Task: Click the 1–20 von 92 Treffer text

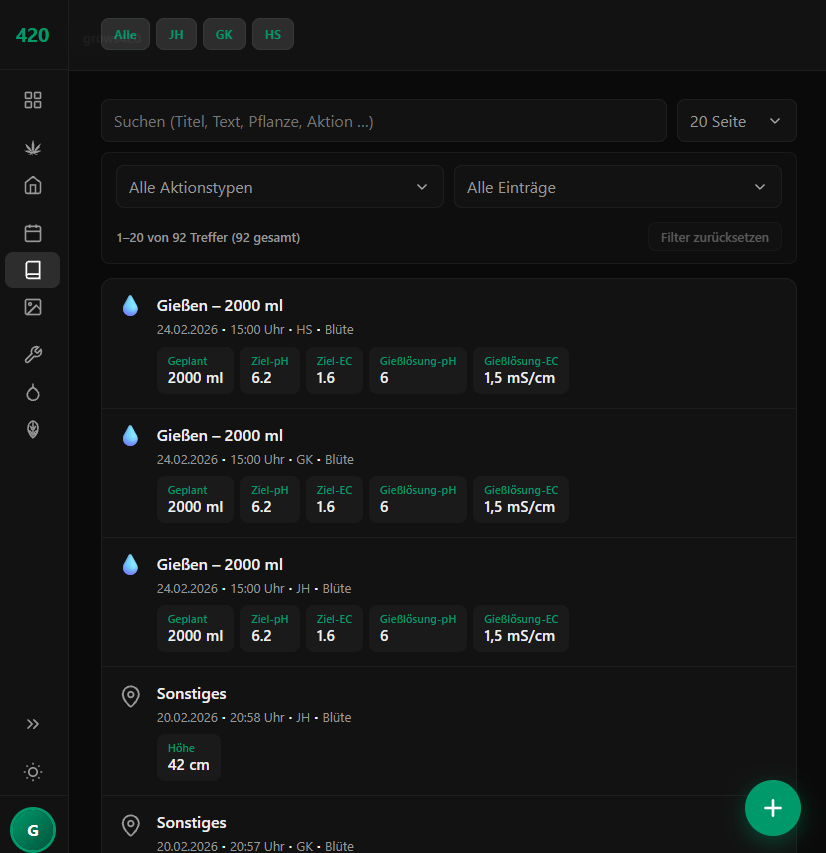Action: (x=208, y=238)
